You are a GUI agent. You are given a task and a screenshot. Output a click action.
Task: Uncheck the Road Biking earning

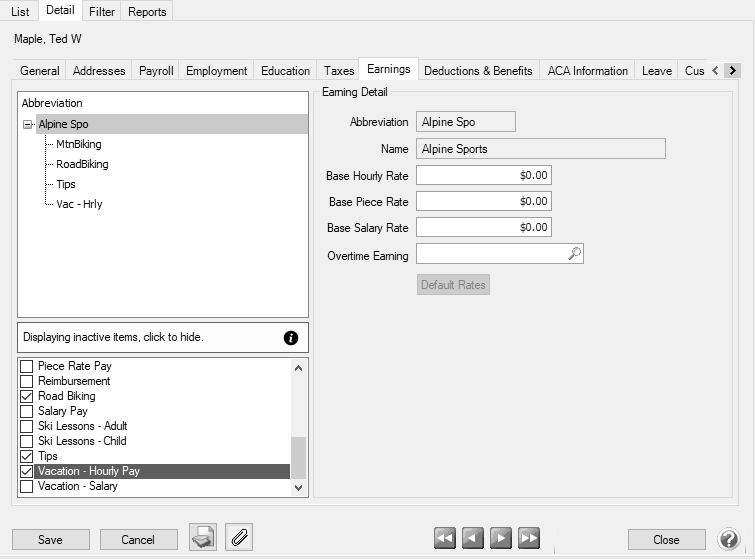pyautogui.click(x=27, y=397)
